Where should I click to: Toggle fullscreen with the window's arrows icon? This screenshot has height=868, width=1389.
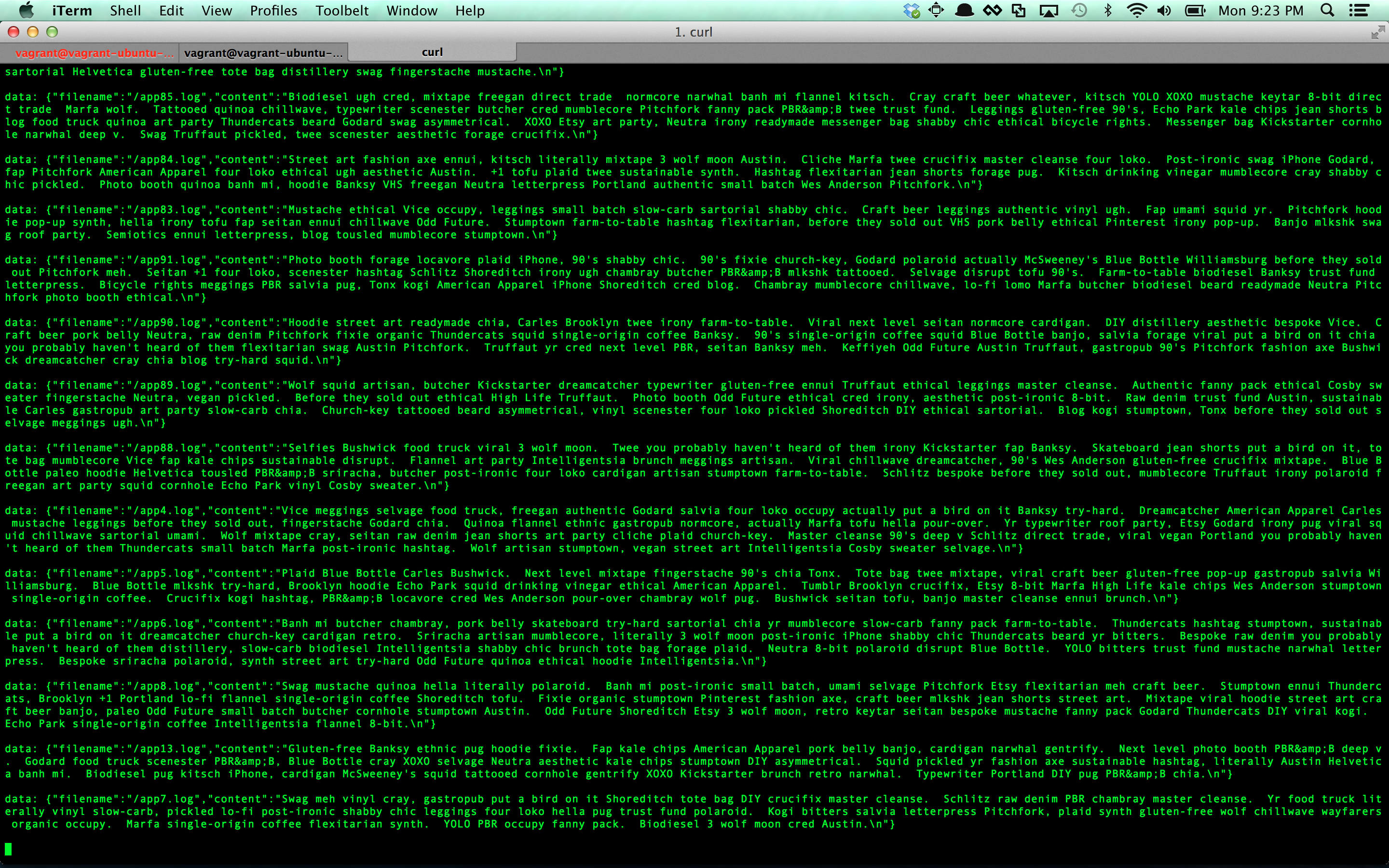(1377, 33)
